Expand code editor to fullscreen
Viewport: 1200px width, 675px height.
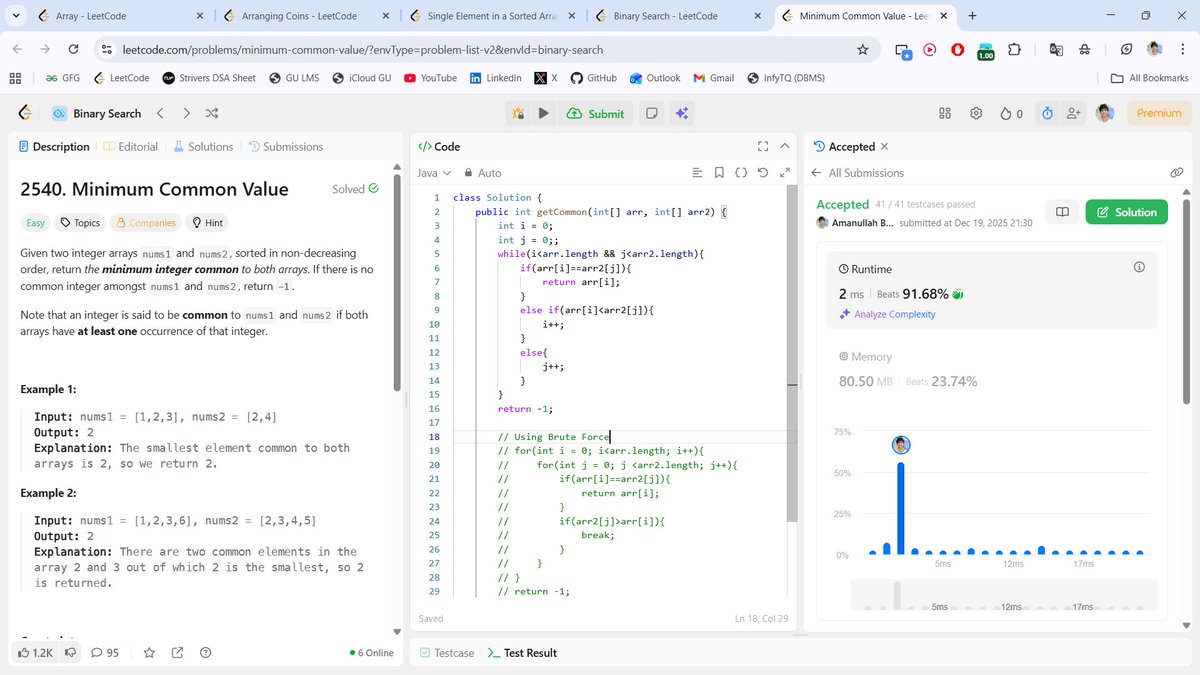(762, 146)
